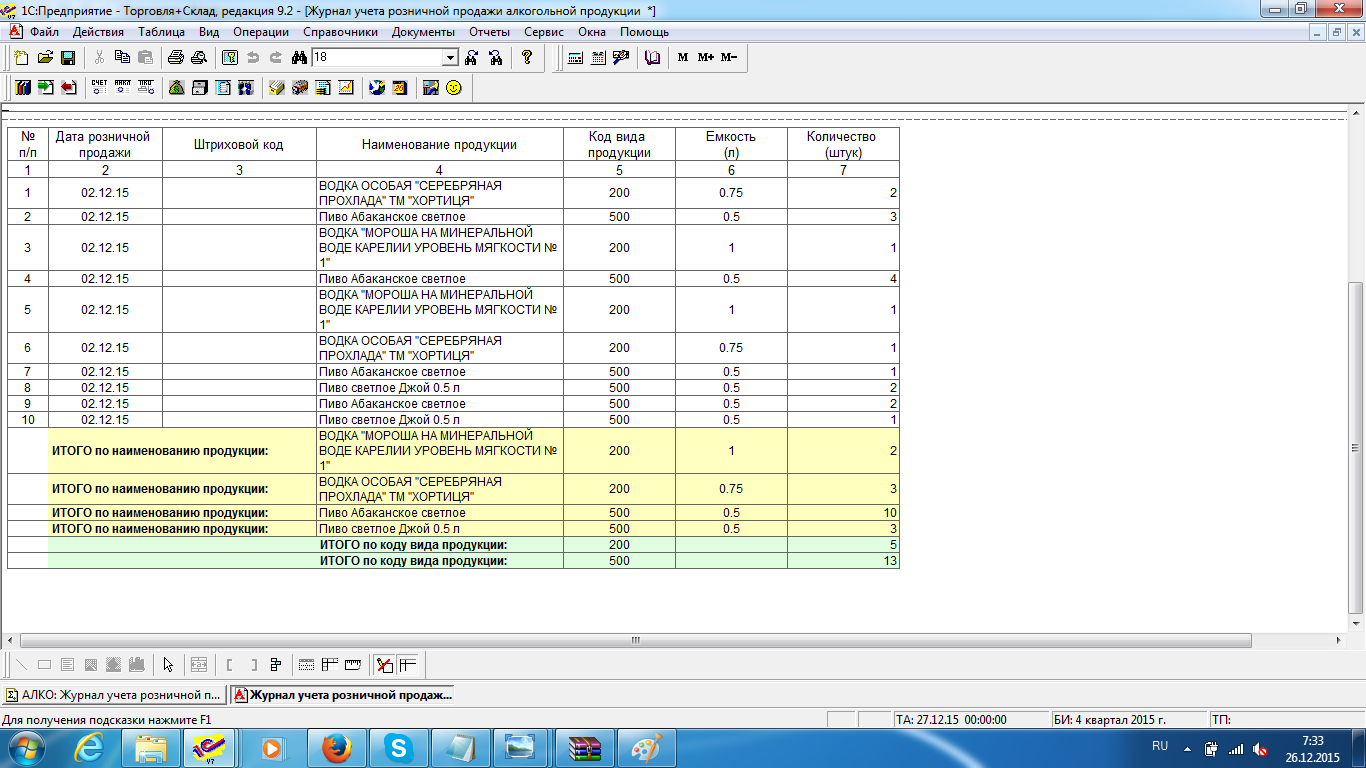Screen dimensions: 1366x768
Task: Click the RU language indicator in tray
Action: [x=1160, y=746]
